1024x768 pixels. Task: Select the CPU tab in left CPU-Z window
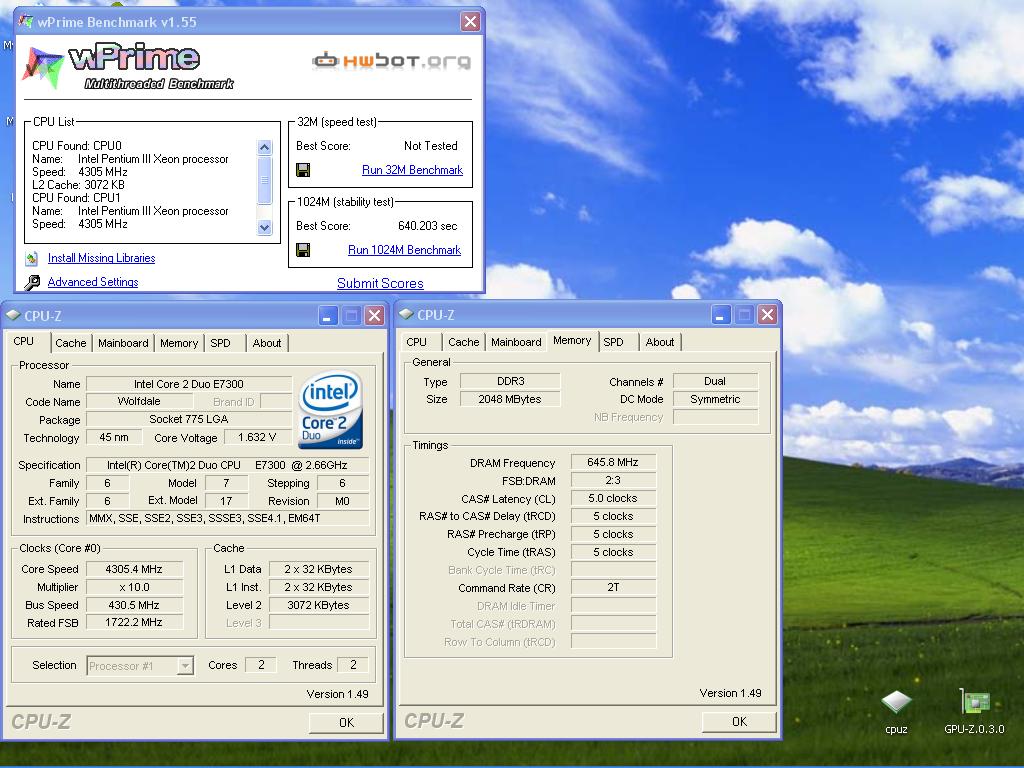(24, 342)
